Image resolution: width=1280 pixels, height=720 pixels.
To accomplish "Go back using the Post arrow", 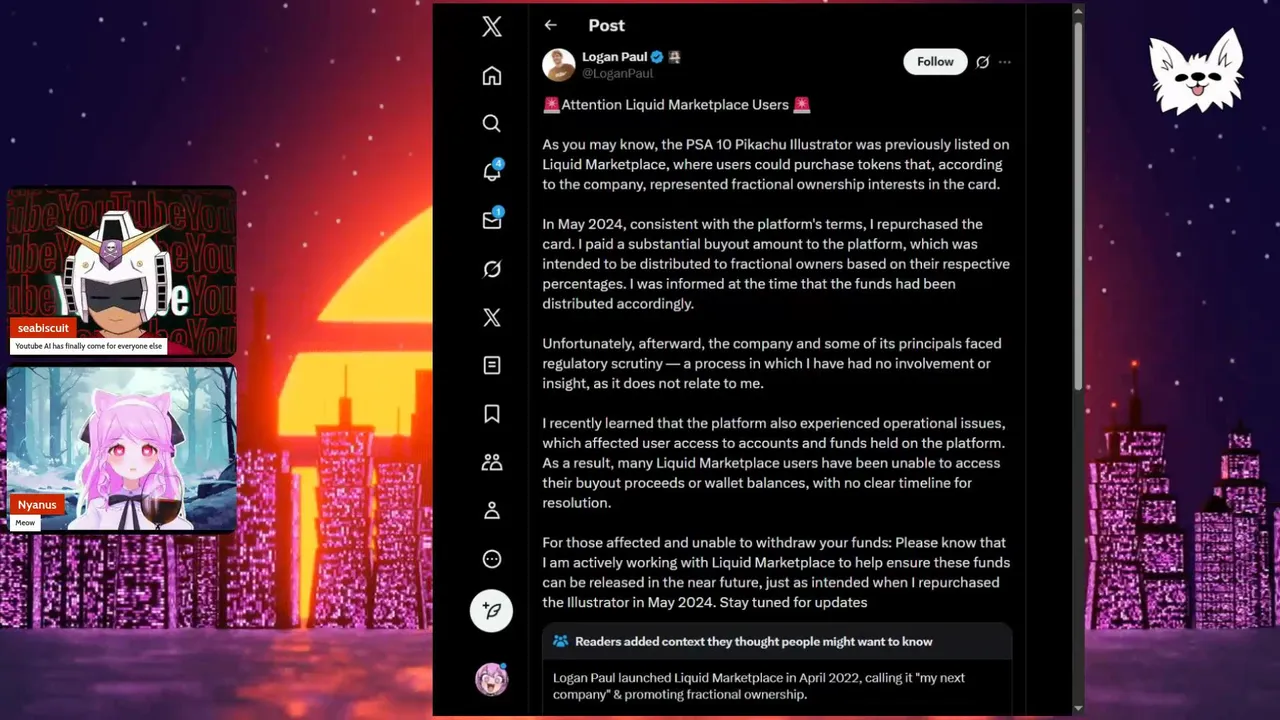I will 550,25.
